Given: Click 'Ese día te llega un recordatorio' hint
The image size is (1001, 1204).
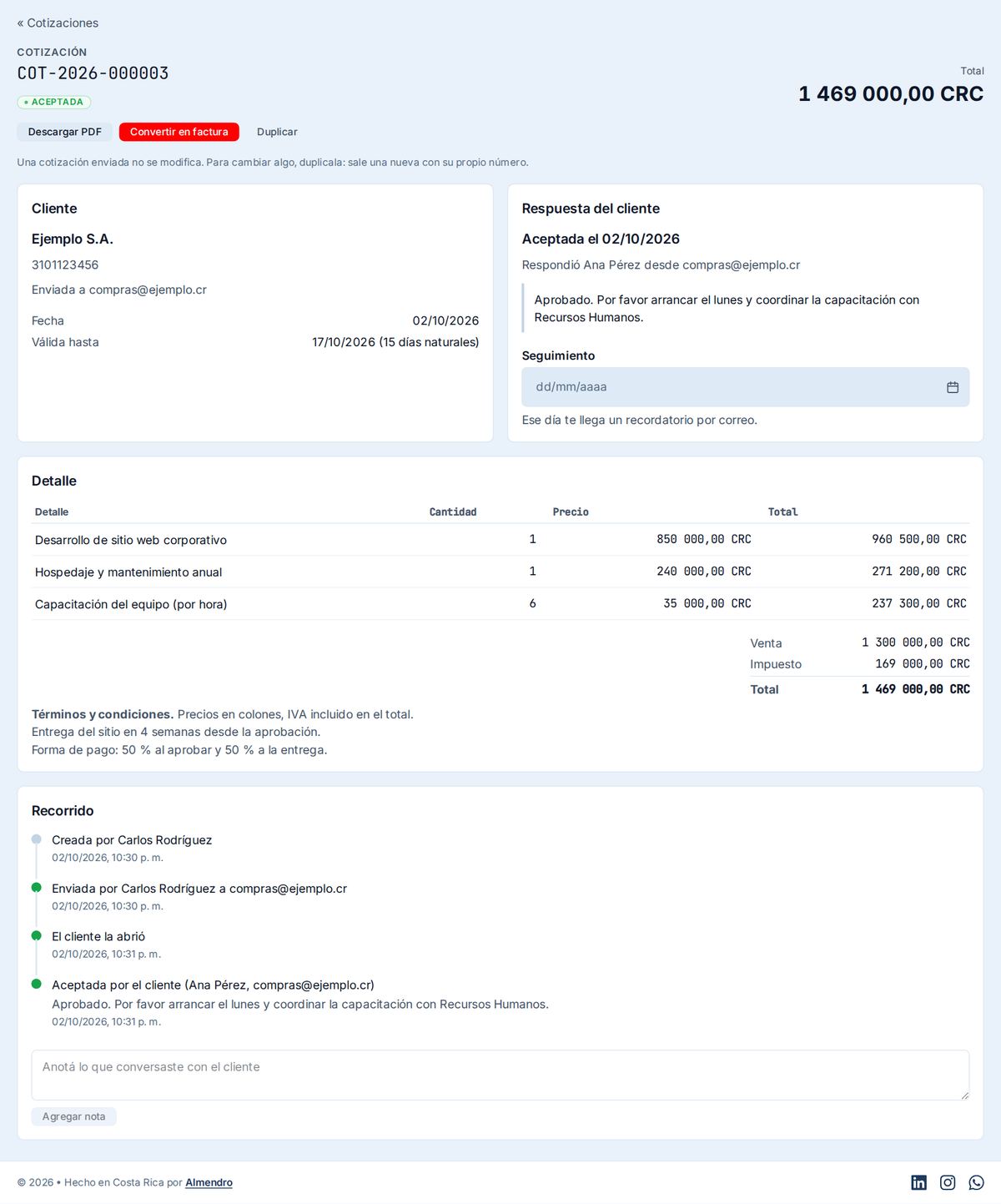Looking at the screenshot, I should (640, 420).
